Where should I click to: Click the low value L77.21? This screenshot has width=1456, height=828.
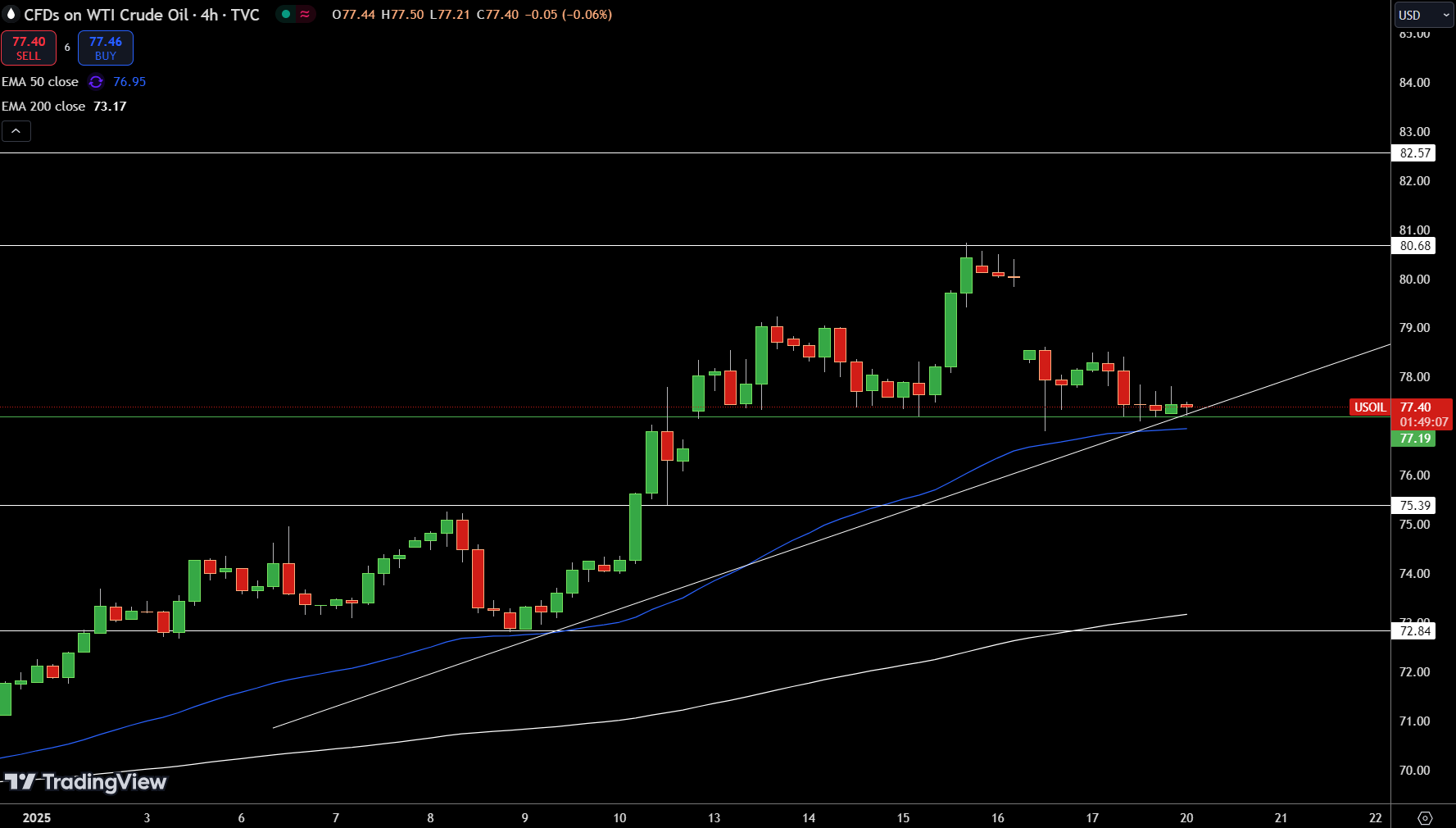[450, 15]
